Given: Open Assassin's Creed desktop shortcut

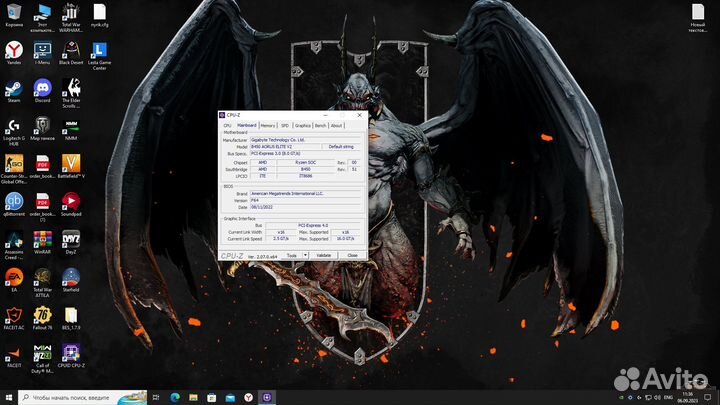Looking at the screenshot, I should pyautogui.click(x=14, y=245).
